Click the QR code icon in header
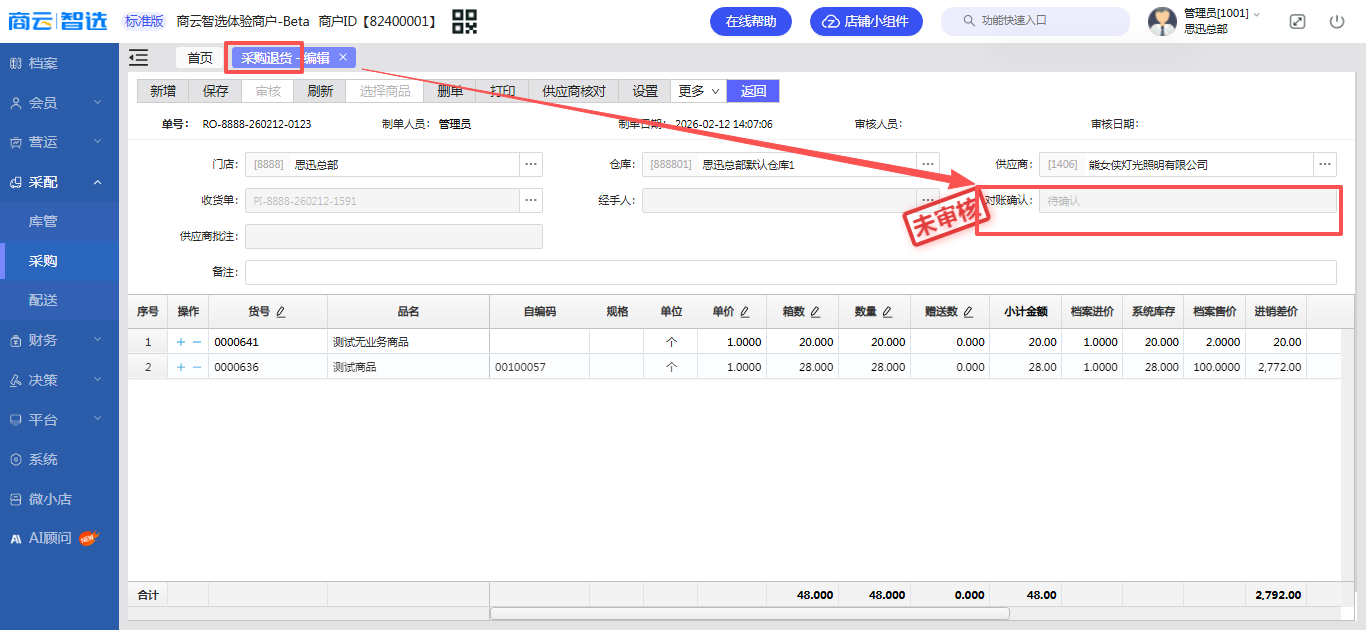The width and height of the screenshot is (1366, 630). pos(464,21)
